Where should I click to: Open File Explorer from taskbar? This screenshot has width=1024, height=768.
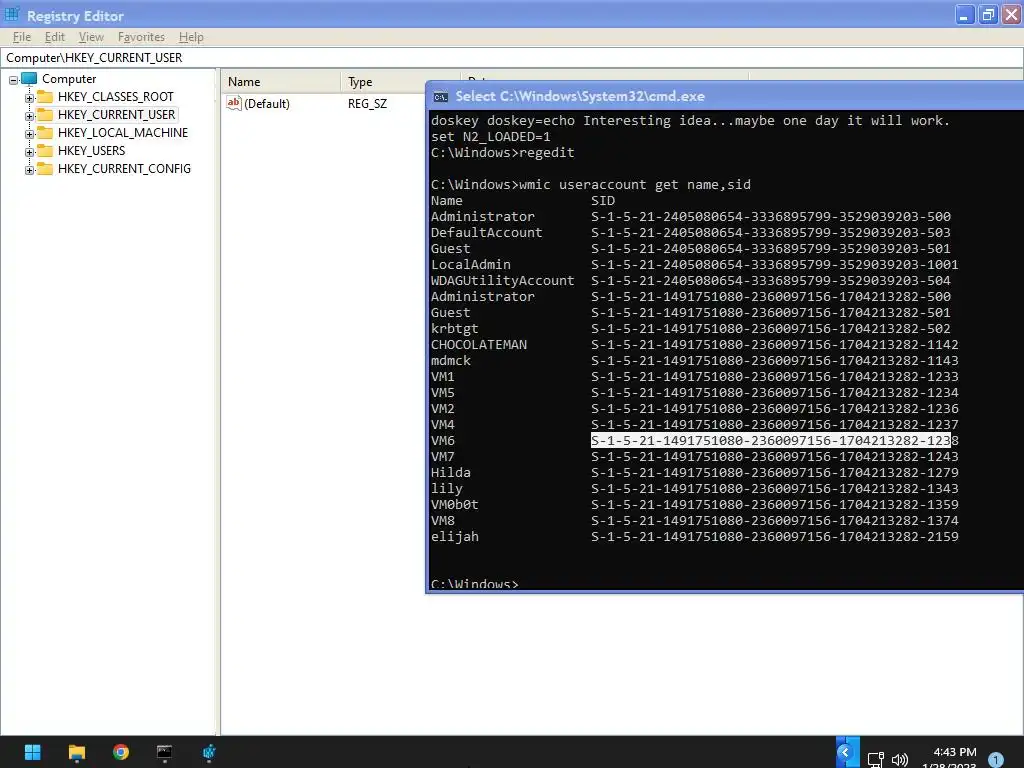[77, 752]
